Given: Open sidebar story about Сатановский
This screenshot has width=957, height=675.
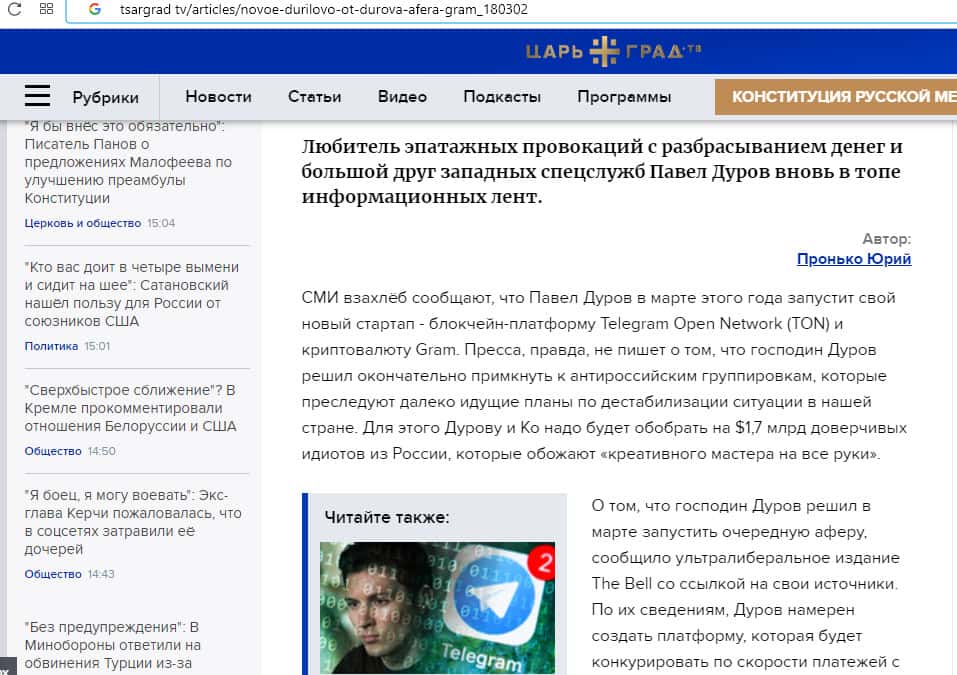Looking at the screenshot, I should 132,294.
